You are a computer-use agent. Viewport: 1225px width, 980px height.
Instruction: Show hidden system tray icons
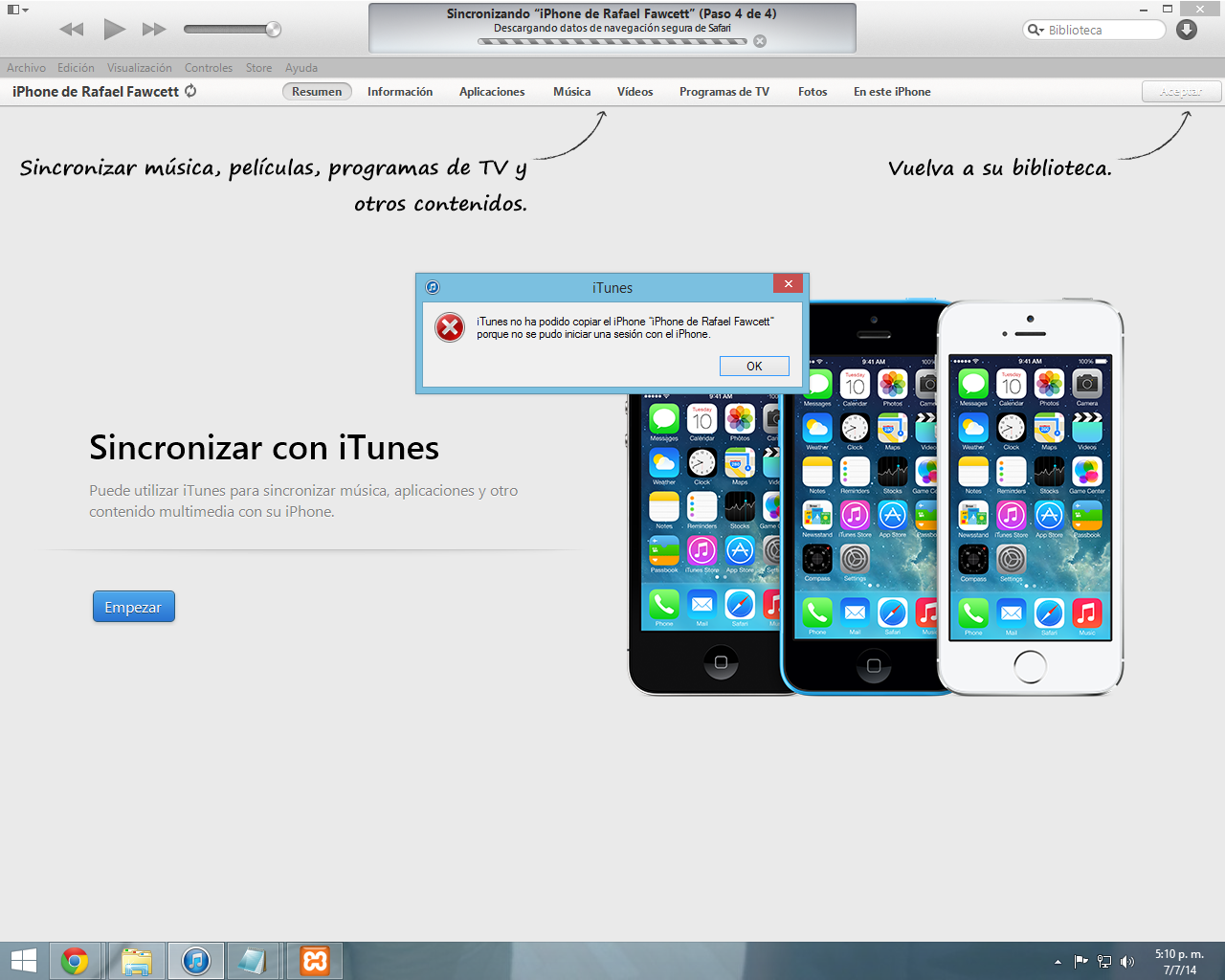point(1058,962)
